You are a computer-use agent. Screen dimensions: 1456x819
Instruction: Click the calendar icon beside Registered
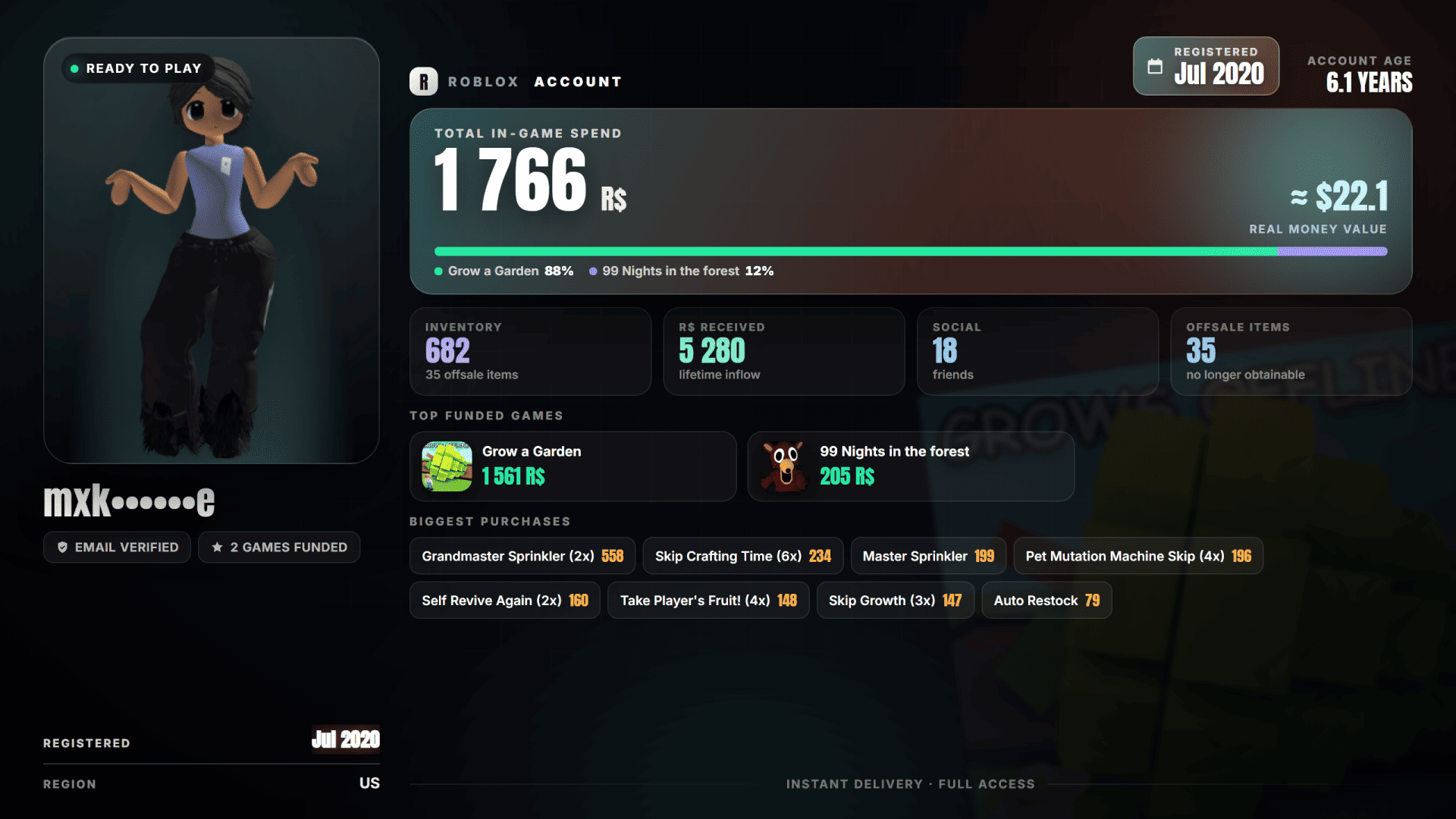[1154, 66]
